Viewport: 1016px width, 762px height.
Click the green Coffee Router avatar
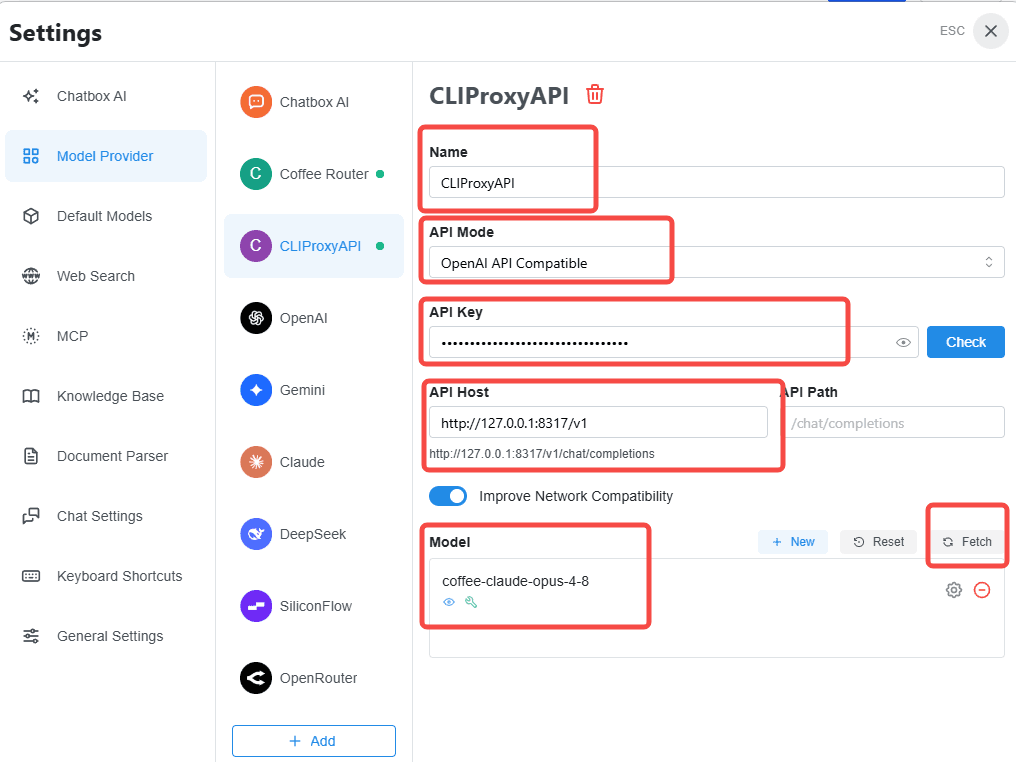click(256, 174)
